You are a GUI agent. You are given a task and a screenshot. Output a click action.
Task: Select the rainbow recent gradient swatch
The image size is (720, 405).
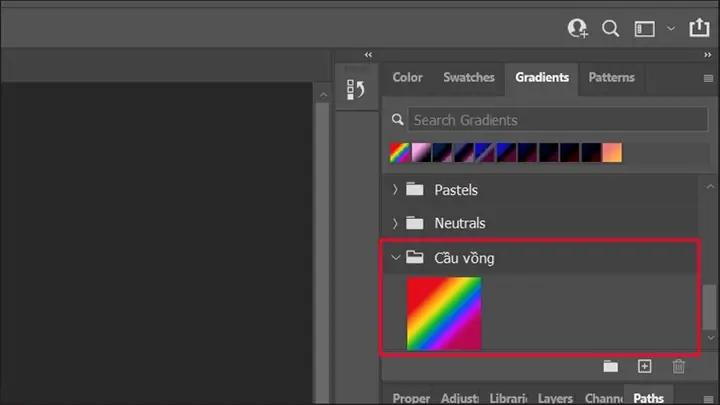click(x=399, y=152)
